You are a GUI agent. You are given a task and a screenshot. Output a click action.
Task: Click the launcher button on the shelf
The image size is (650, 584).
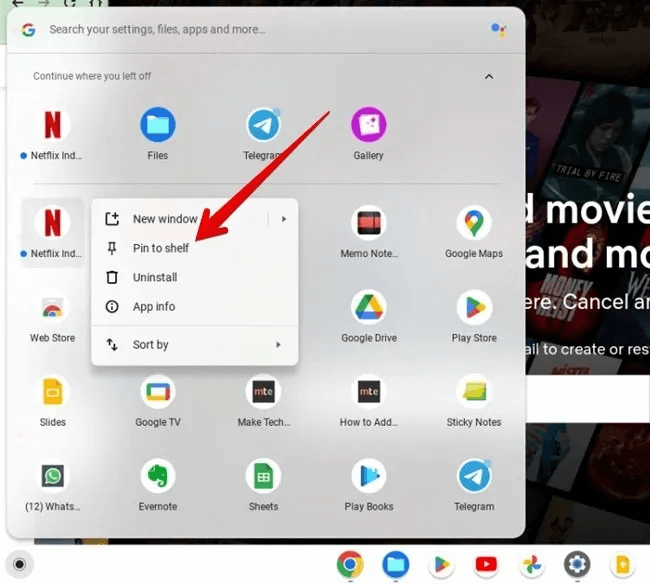(x=19, y=564)
